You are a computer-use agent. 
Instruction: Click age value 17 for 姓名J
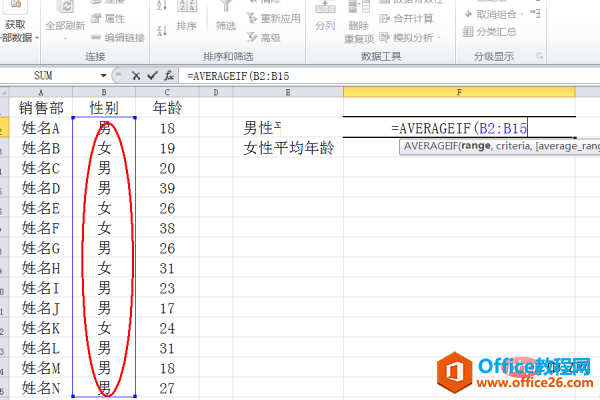167,308
